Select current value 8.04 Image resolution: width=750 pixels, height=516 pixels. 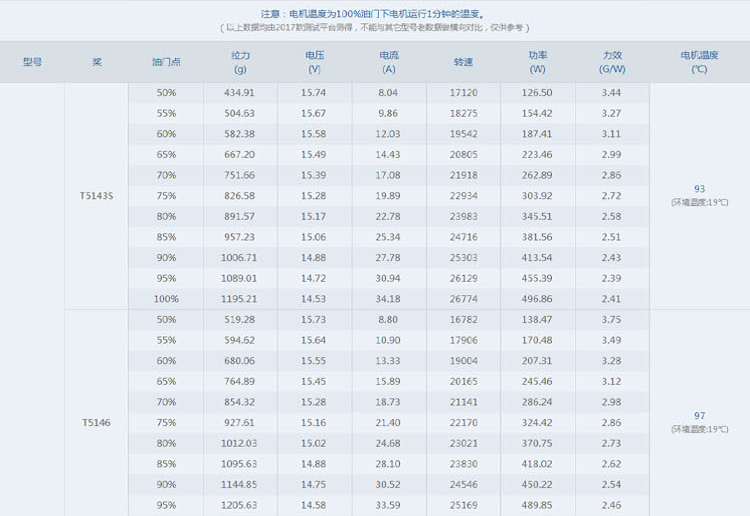click(x=388, y=92)
